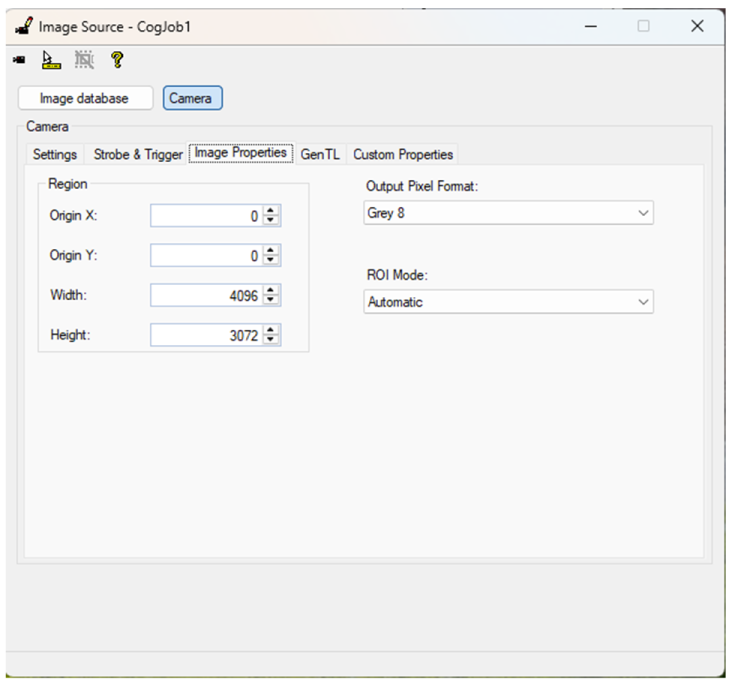Open the Settings tab
Screen dimensions: 735x692
point(55,155)
